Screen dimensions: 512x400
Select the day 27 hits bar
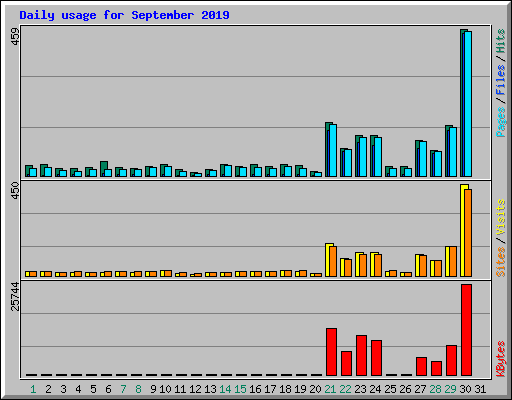tap(417, 158)
